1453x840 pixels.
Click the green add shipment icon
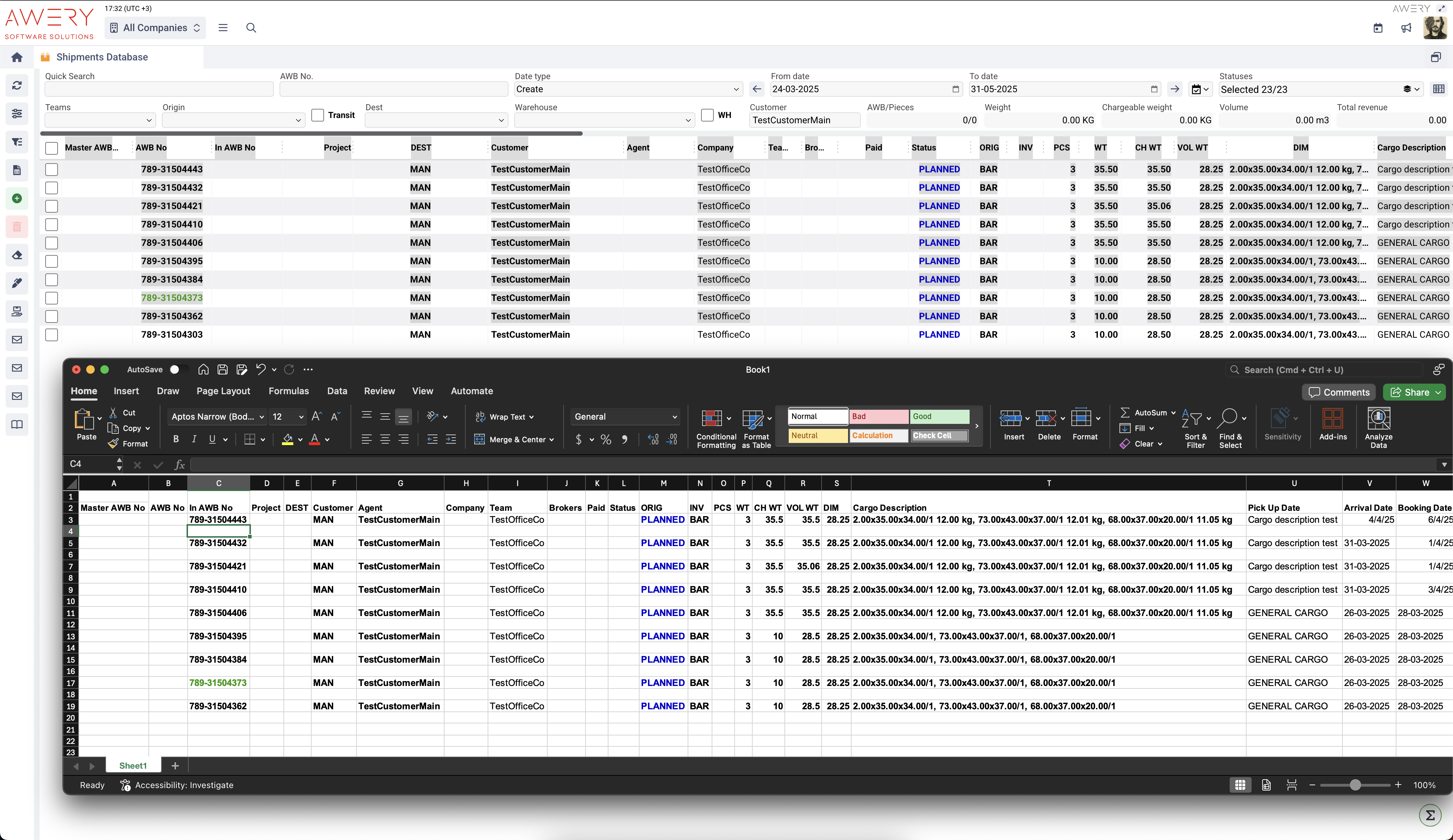[17, 198]
